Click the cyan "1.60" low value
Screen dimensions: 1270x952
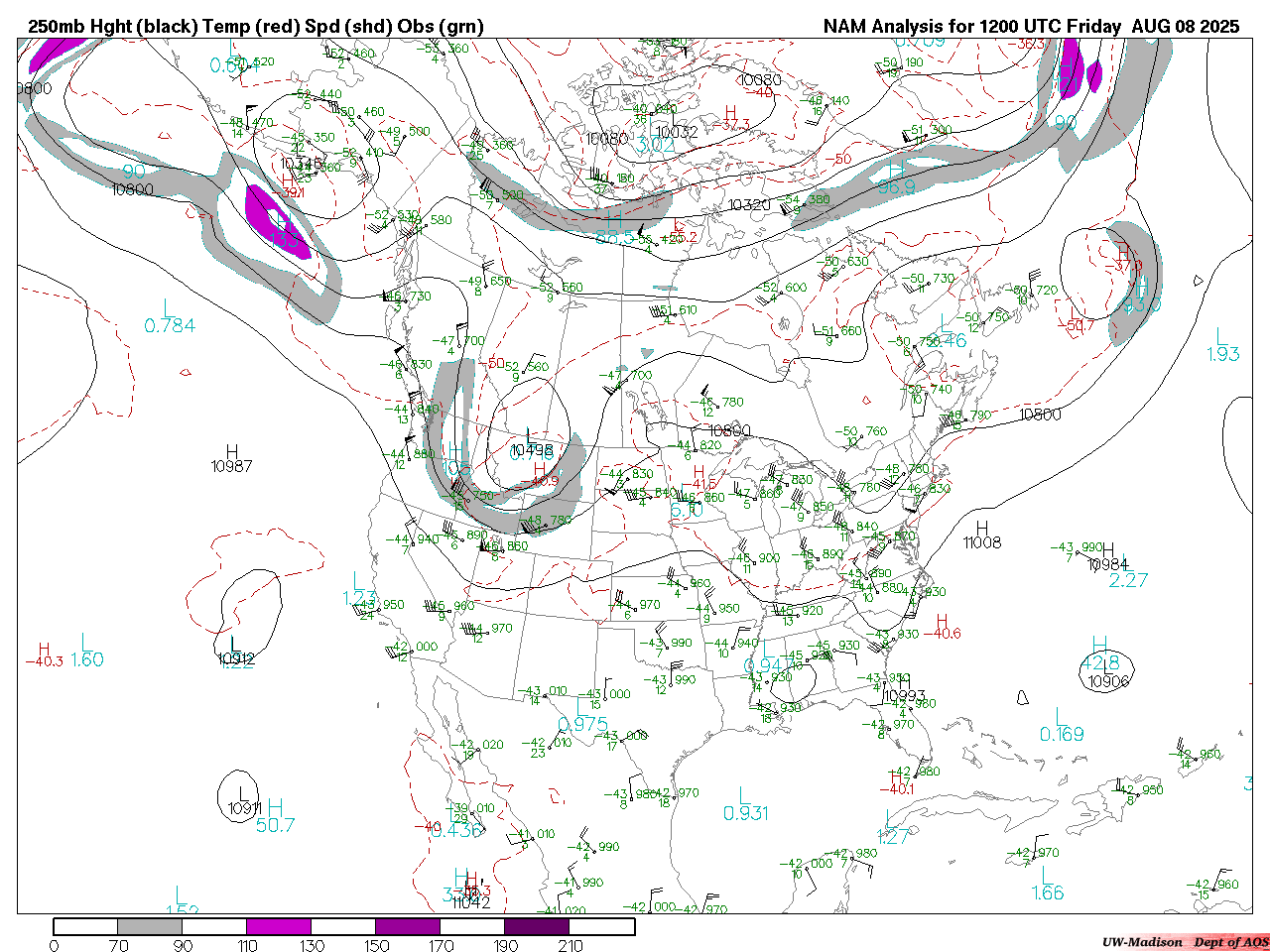click(87, 659)
